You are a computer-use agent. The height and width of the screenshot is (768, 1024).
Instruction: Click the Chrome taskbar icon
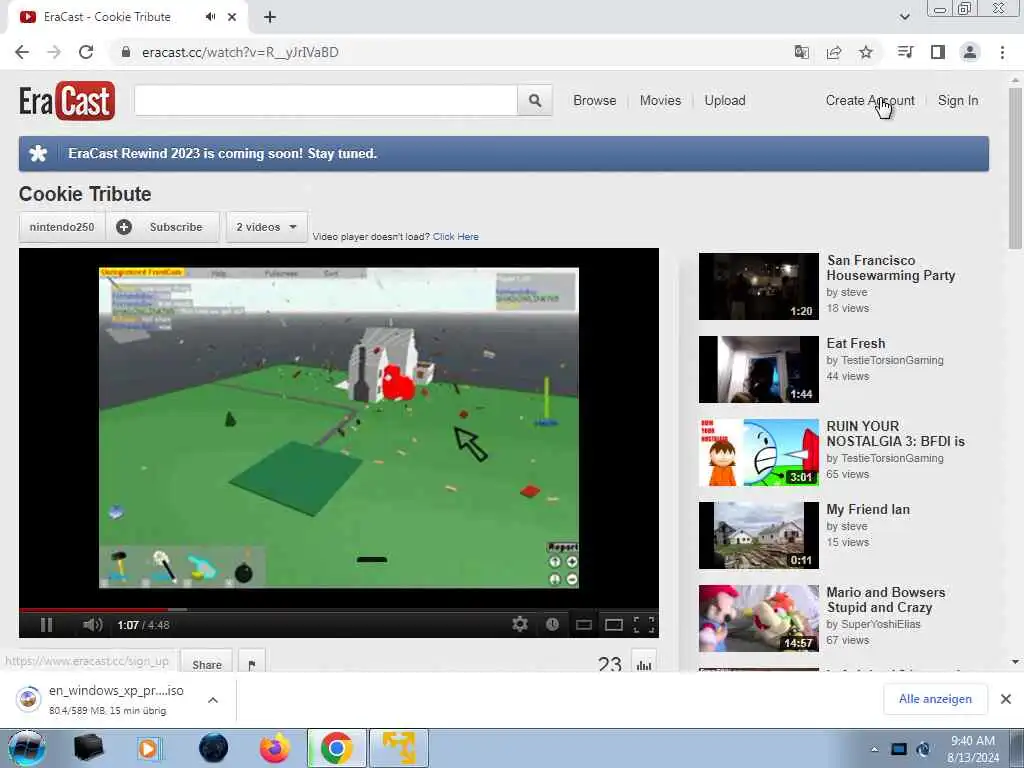336,748
